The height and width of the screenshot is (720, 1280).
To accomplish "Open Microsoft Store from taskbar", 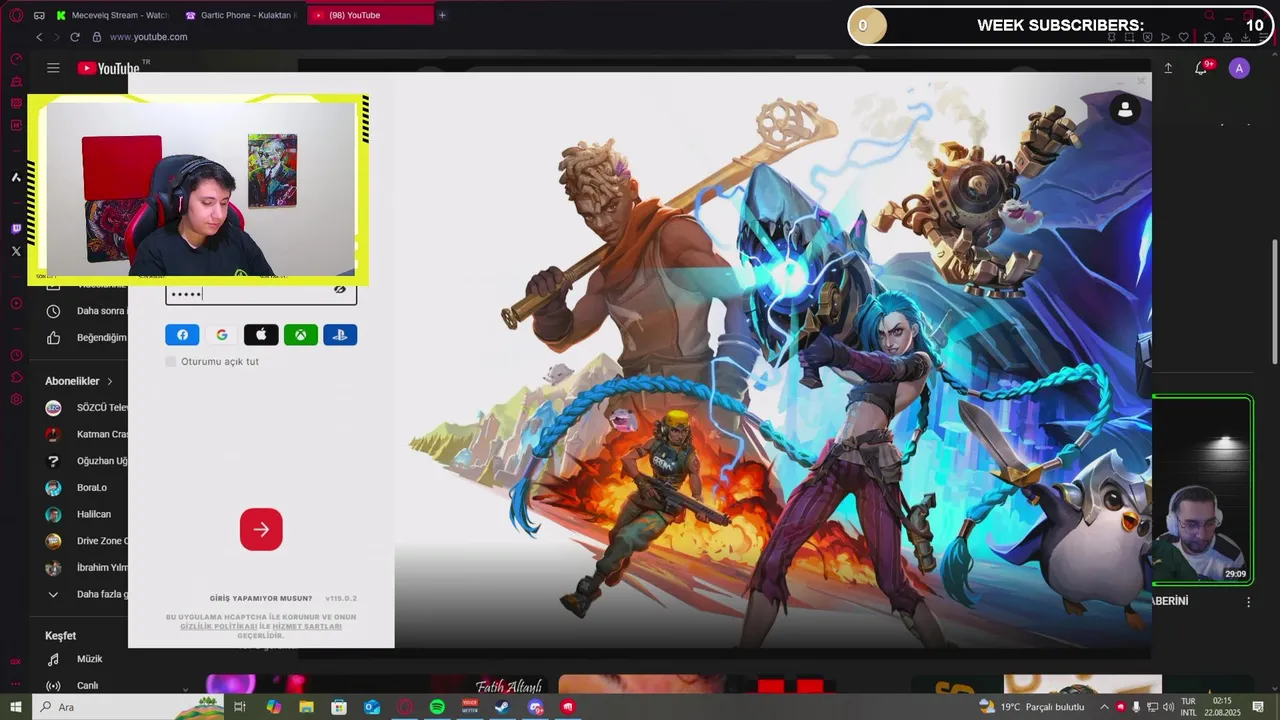I will [339, 707].
